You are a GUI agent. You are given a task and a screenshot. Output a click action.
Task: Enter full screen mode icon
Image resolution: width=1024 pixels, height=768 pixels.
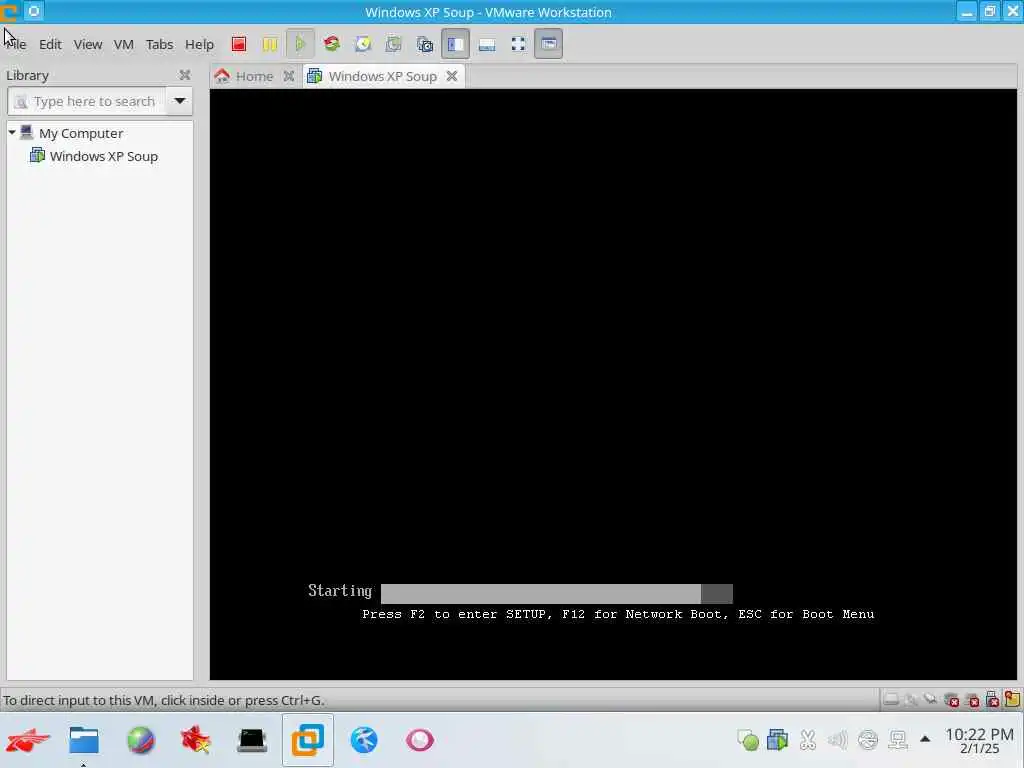pos(519,44)
